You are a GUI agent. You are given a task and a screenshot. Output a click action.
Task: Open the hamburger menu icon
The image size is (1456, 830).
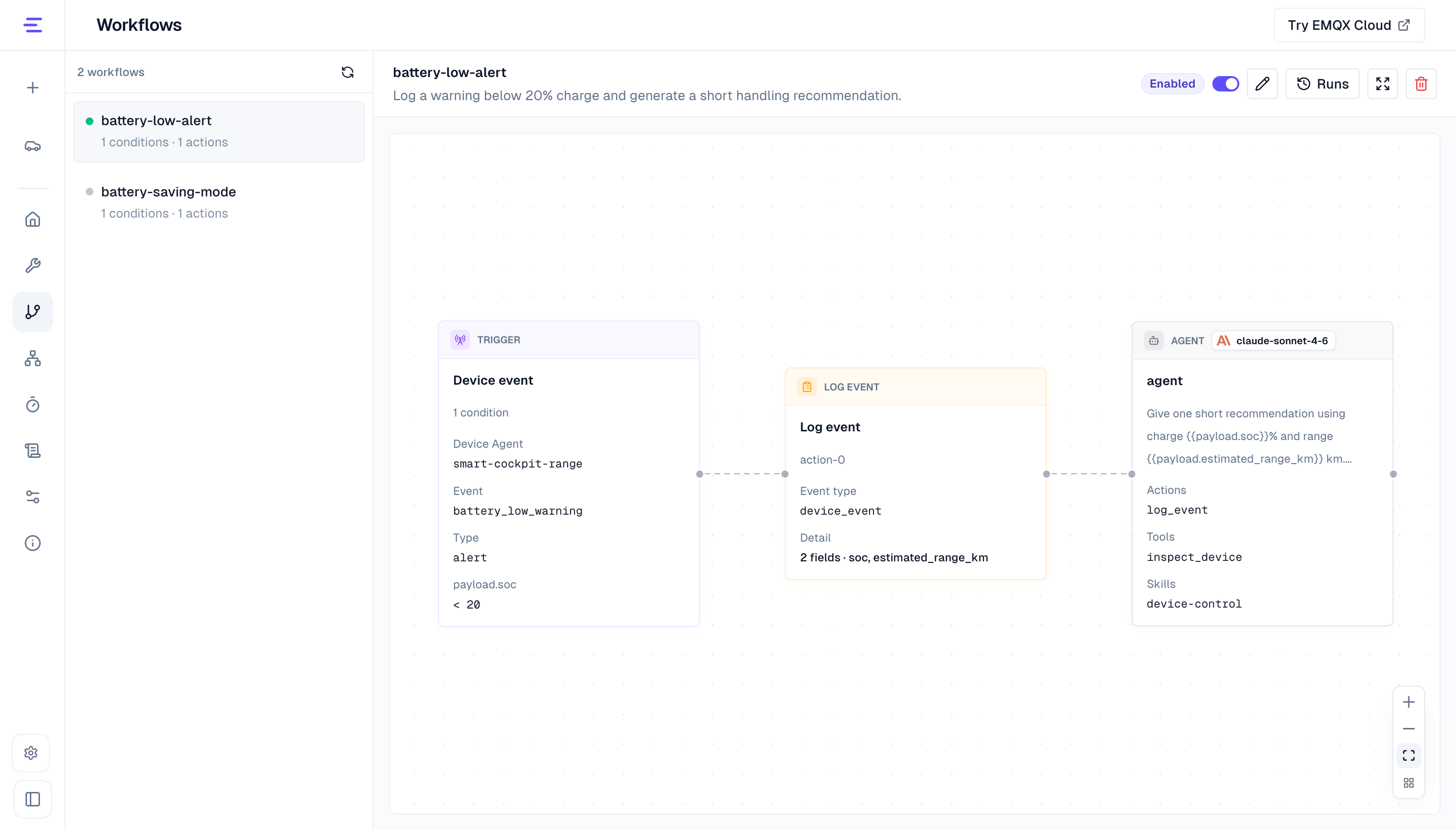click(x=32, y=25)
